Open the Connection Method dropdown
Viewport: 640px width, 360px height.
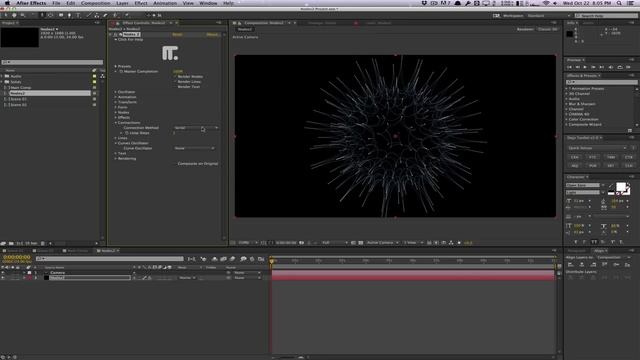pos(196,128)
